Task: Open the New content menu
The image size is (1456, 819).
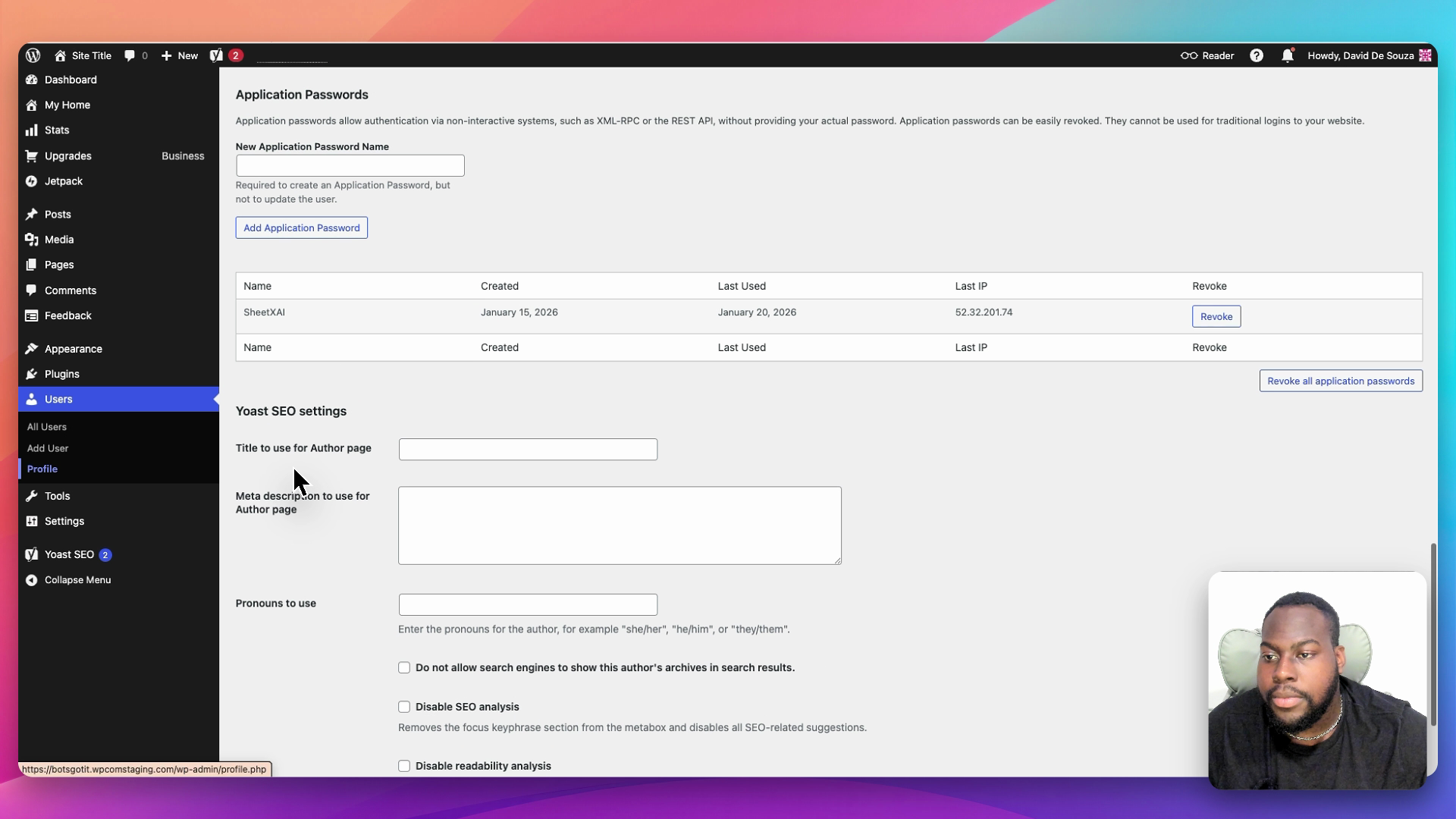Action: (x=180, y=55)
